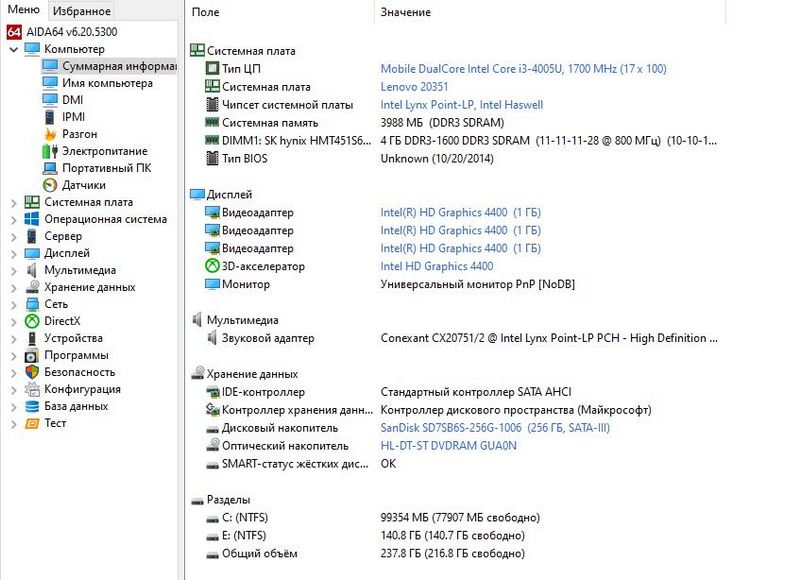Click the Датчики sensor icon
This screenshot has width=800, height=580.
[50, 185]
